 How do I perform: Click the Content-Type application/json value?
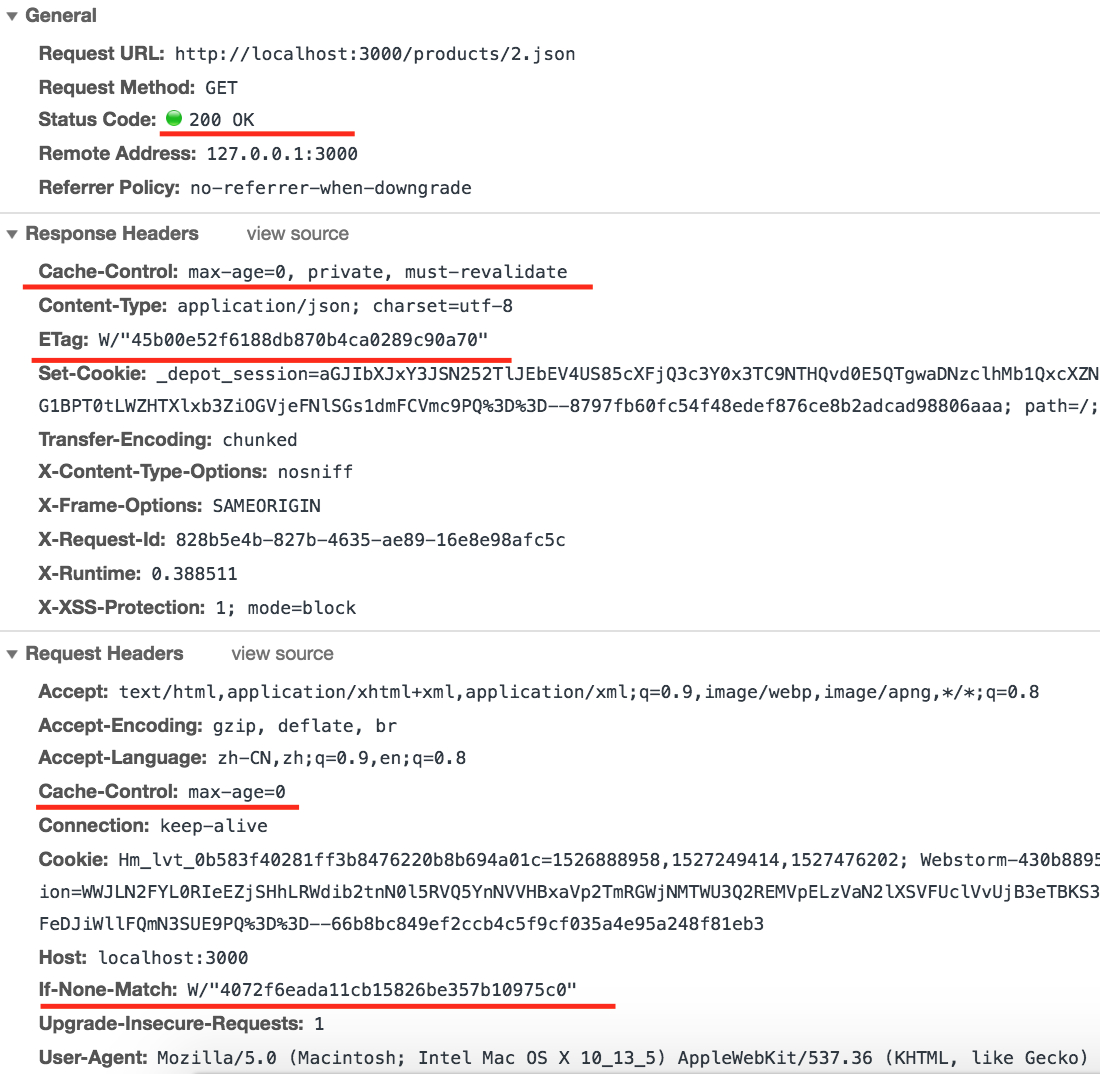(x=345, y=307)
